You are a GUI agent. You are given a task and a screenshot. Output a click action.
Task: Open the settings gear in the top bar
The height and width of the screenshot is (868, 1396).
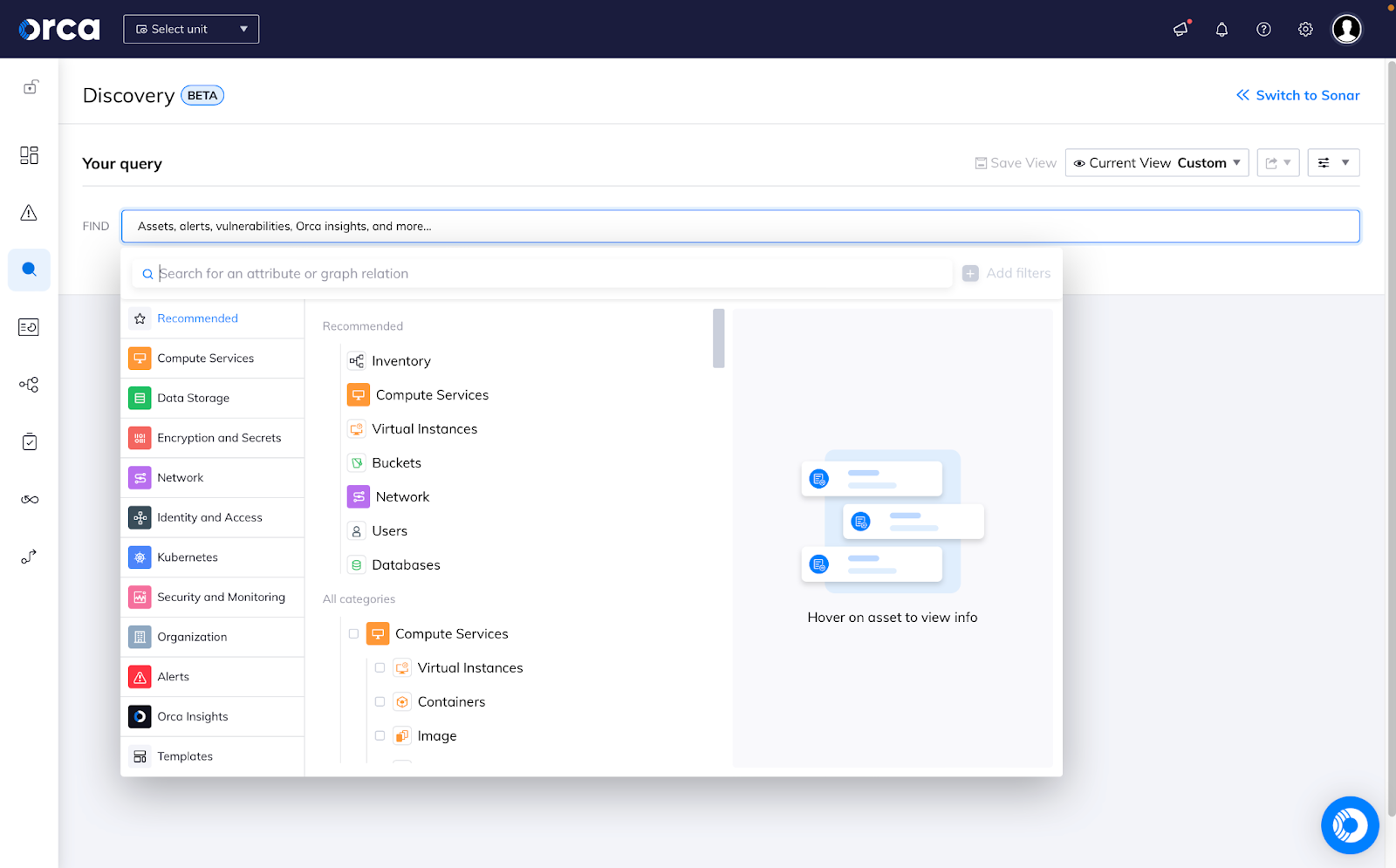coord(1305,29)
